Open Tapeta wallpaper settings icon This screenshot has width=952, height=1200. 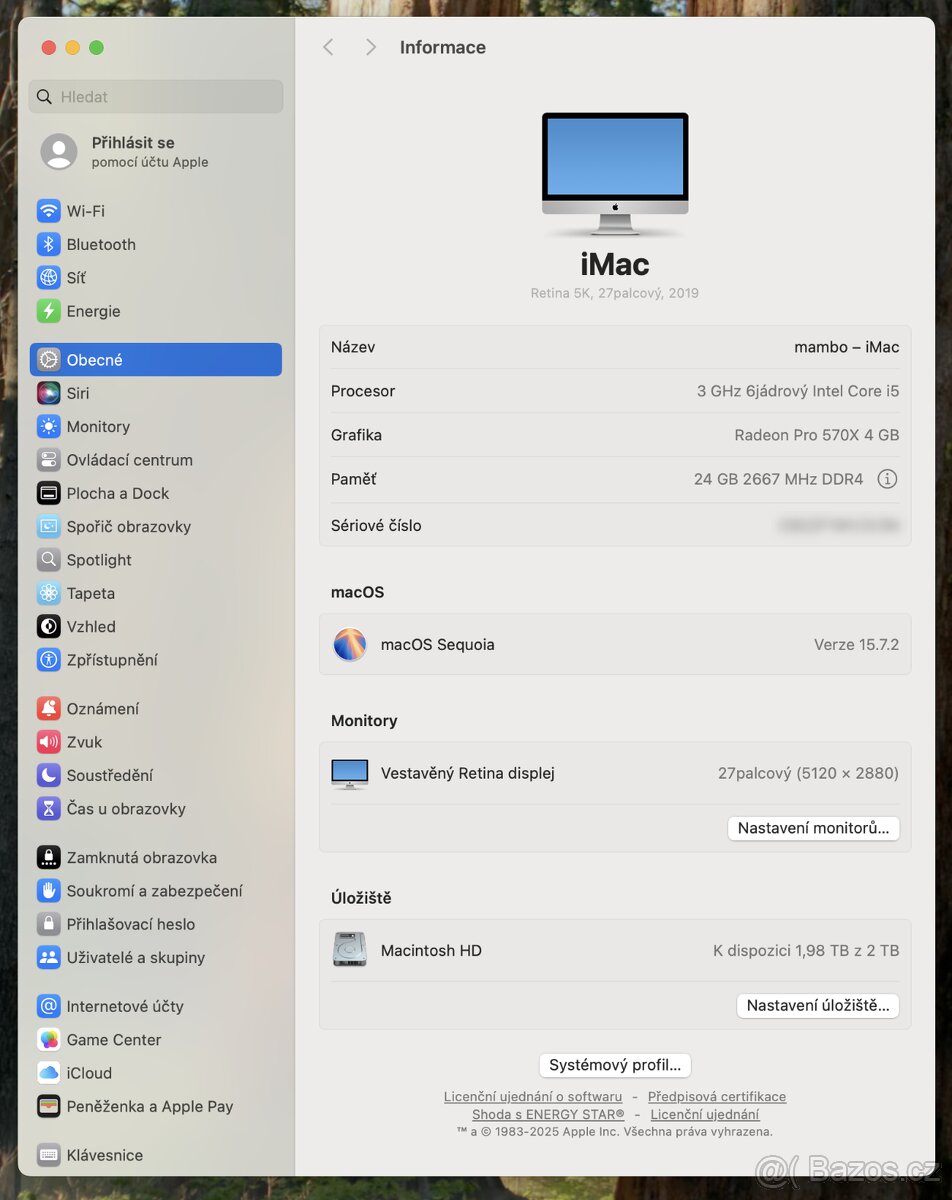coord(48,593)
